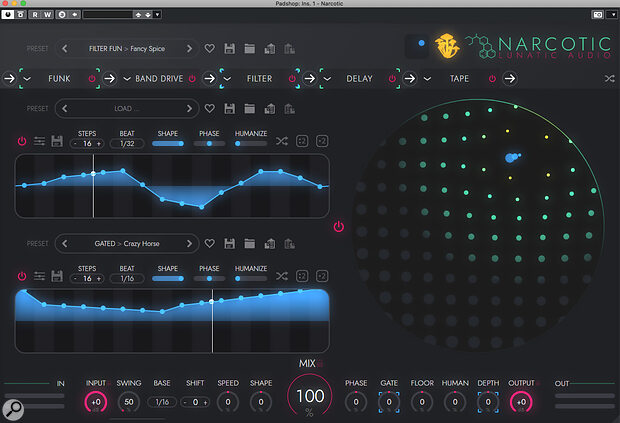Adjust the HUMANIZE slider of 1/32 sequencer
Screen dimensions: 620x423
pyautogui.click(x=251, y=144)
